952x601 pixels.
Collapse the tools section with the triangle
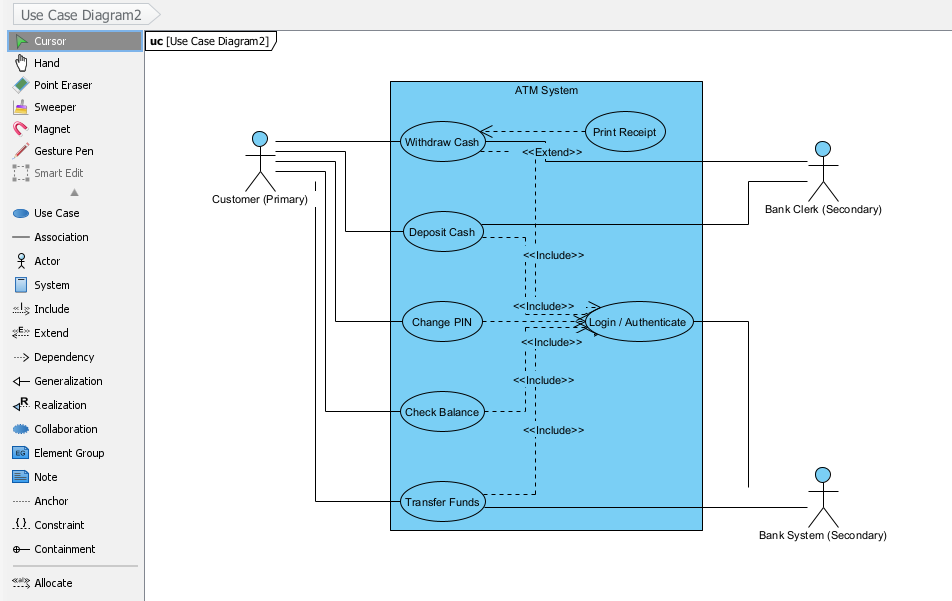(x=75, y=192)
